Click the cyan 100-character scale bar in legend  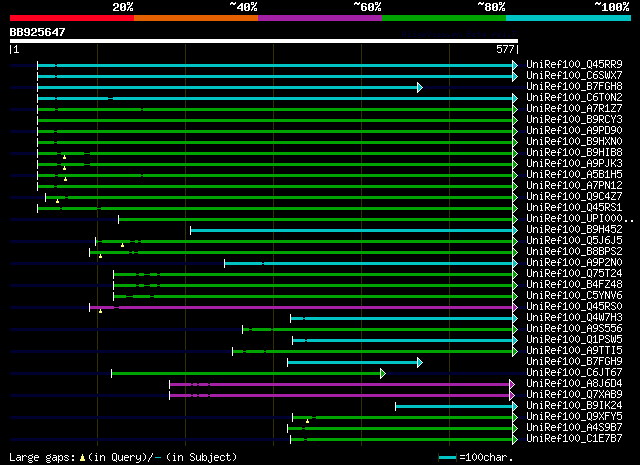(x=448, y=458)
